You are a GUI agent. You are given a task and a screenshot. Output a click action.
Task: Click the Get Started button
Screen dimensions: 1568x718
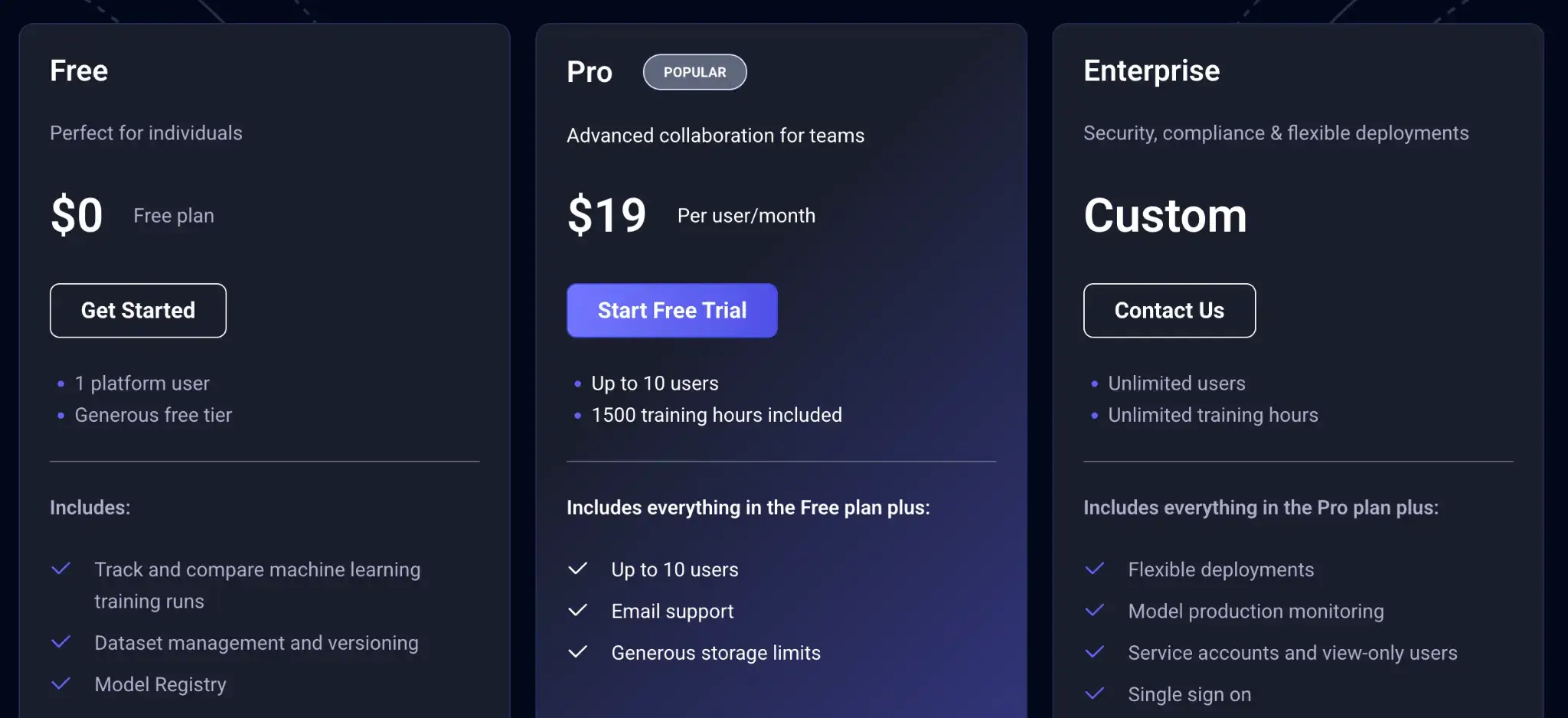click(x=138, y=310)
